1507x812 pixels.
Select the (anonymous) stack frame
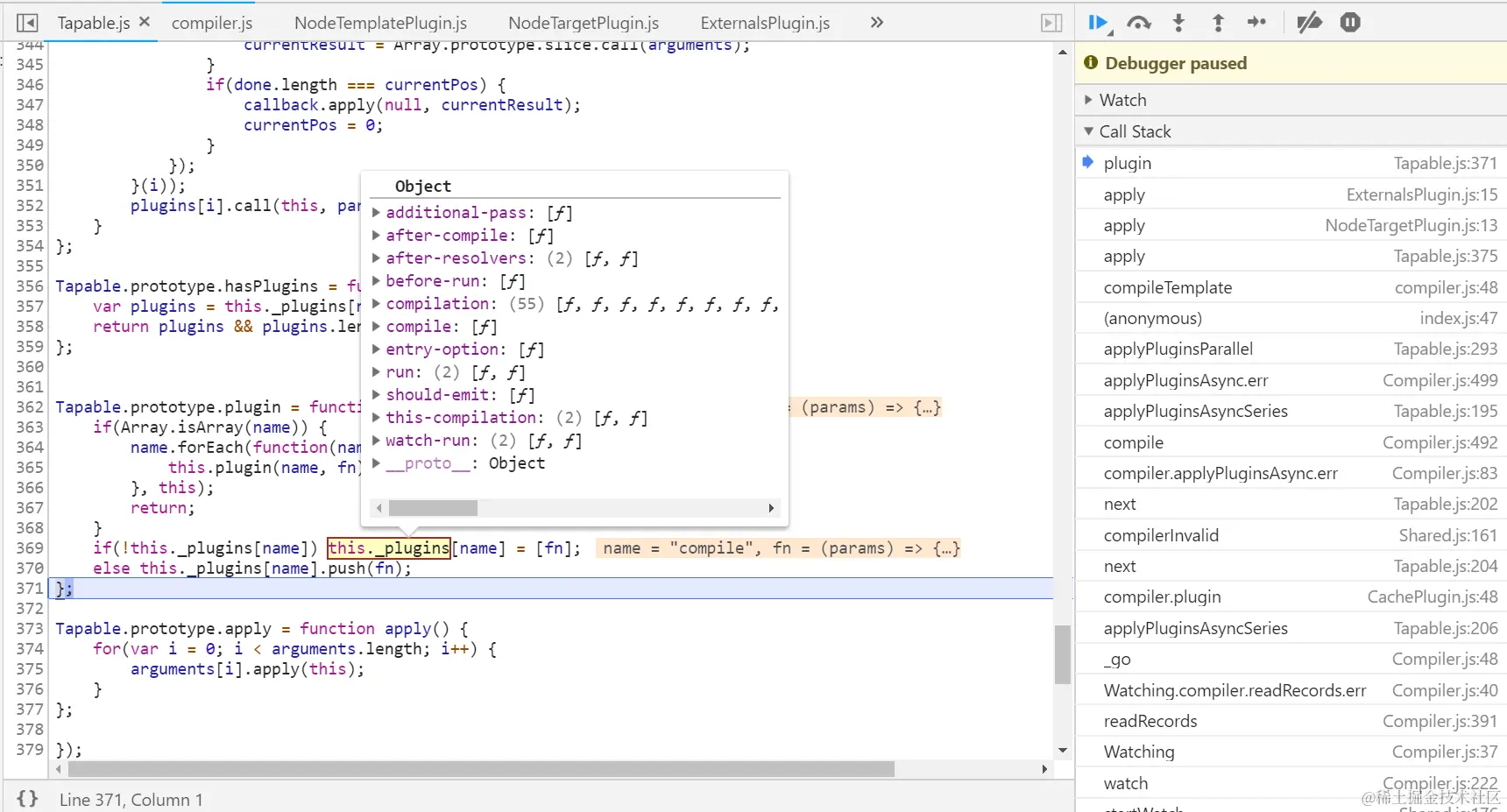(1291, 318)
